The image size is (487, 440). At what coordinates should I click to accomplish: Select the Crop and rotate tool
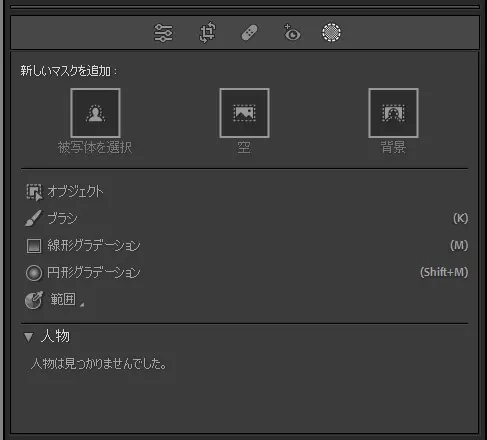[207, 32]
